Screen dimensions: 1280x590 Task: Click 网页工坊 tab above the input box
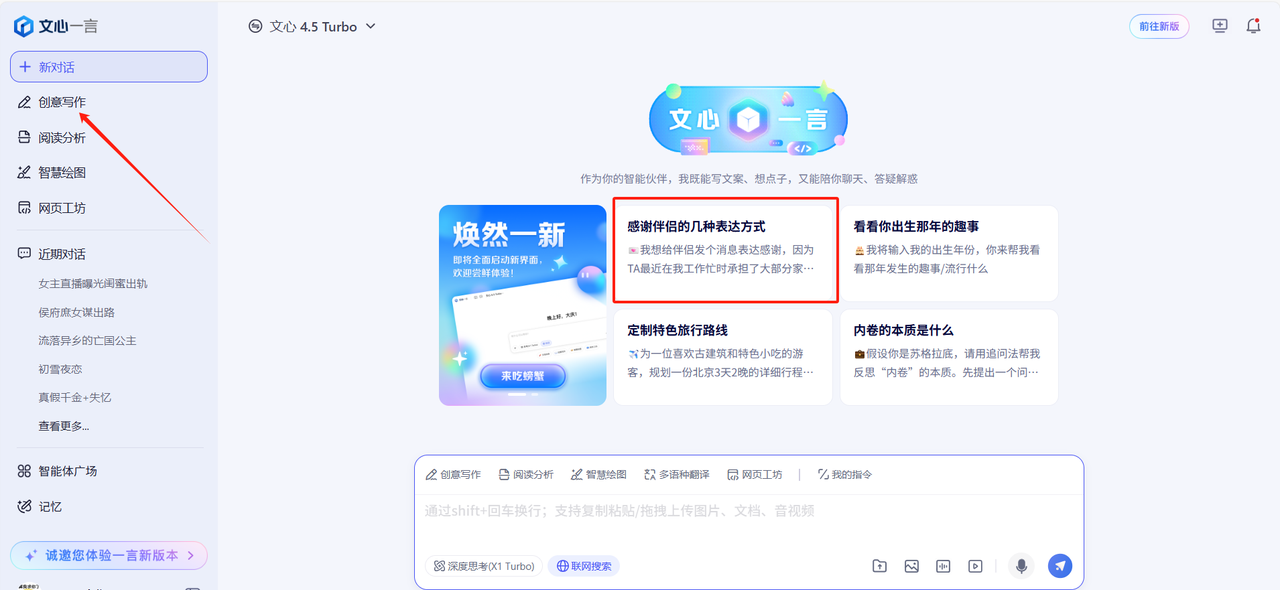pos(755,475)
